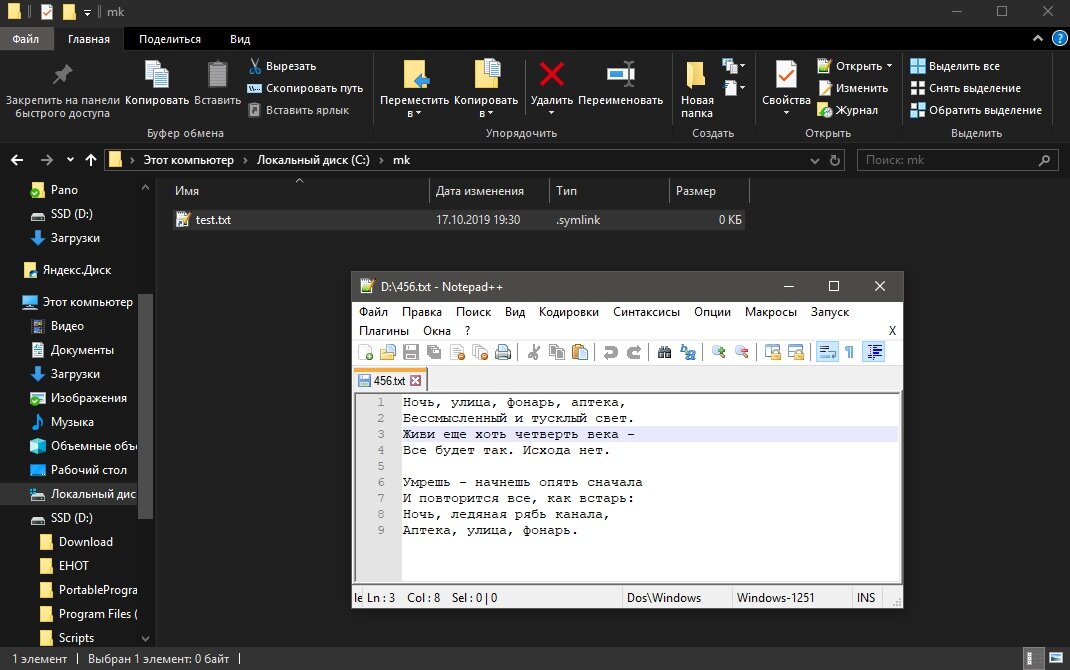Image resolution: width=1070 pixels, height=670 pixels.
Task: Zoom out with magnifier minus icon
Action: [x=742, y=352]
